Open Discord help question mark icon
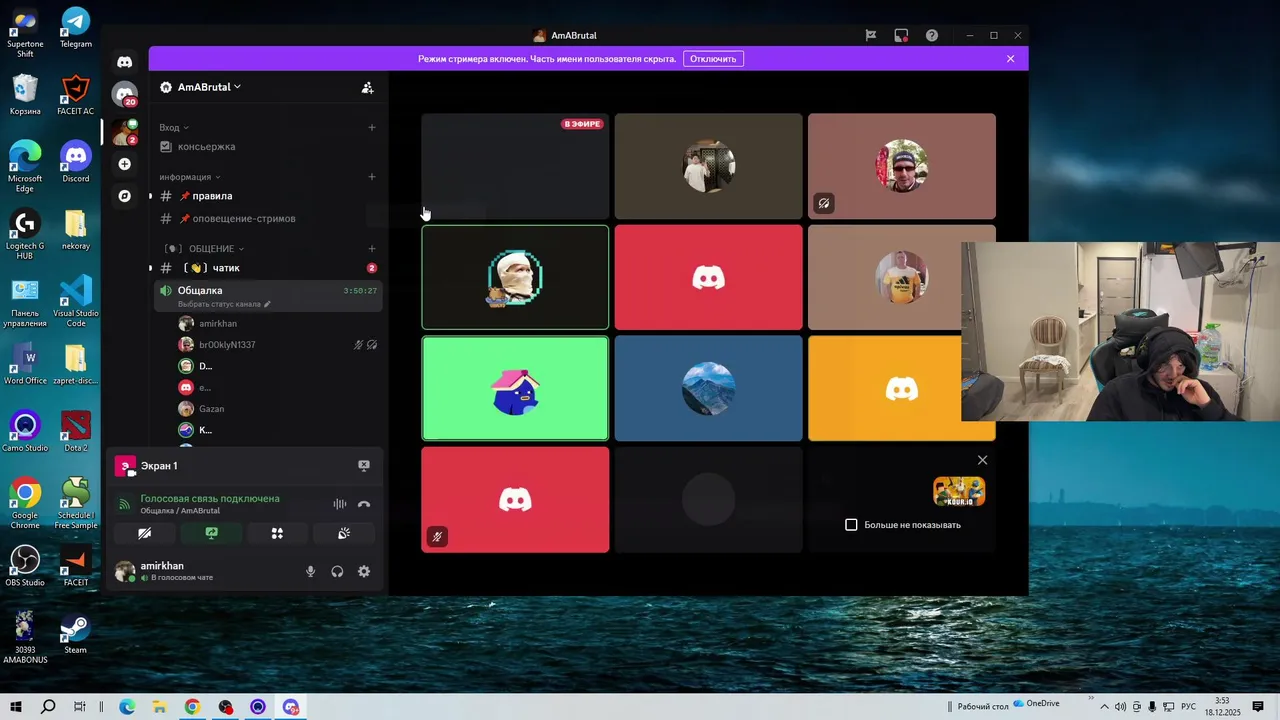Image resolution: width=1280 pixels, height=720 pixels. [x=932, y=35]
